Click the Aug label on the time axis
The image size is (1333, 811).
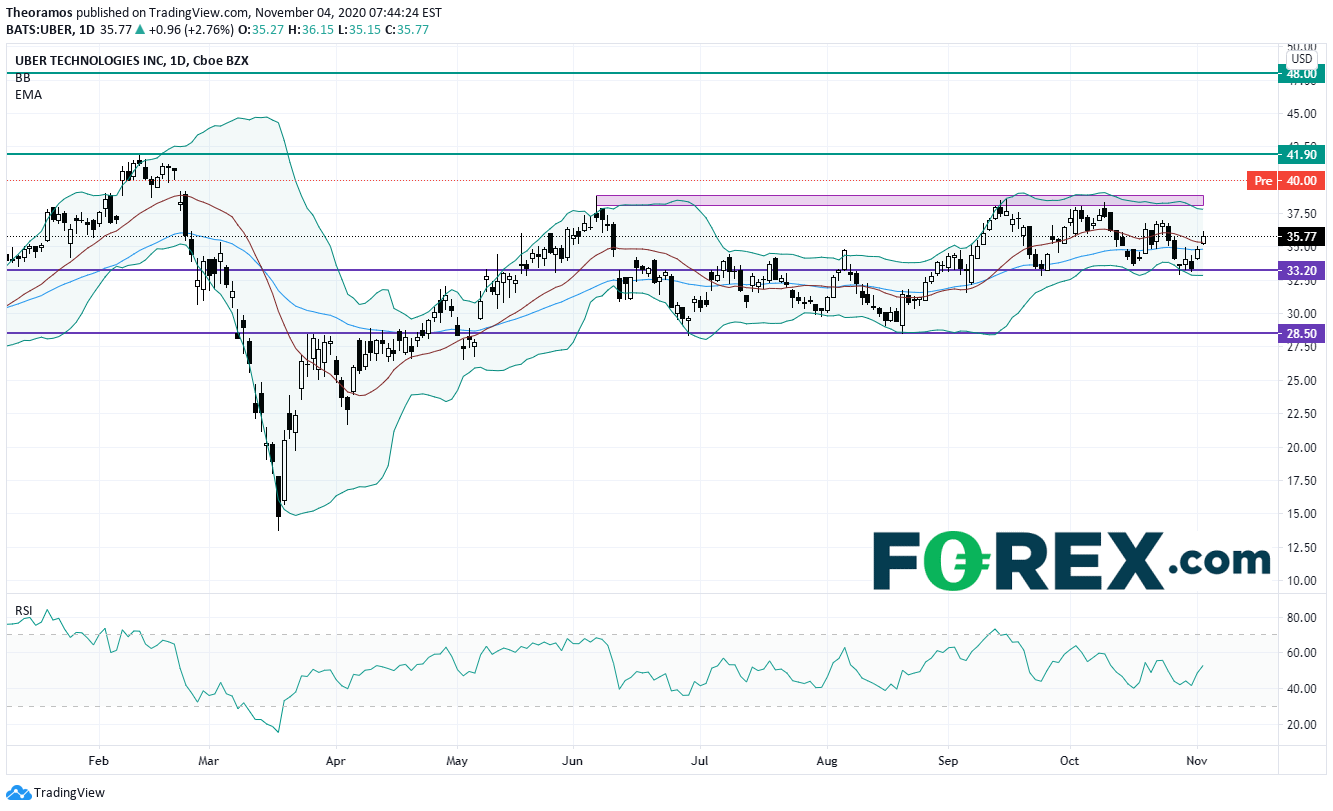click(827, 761)
